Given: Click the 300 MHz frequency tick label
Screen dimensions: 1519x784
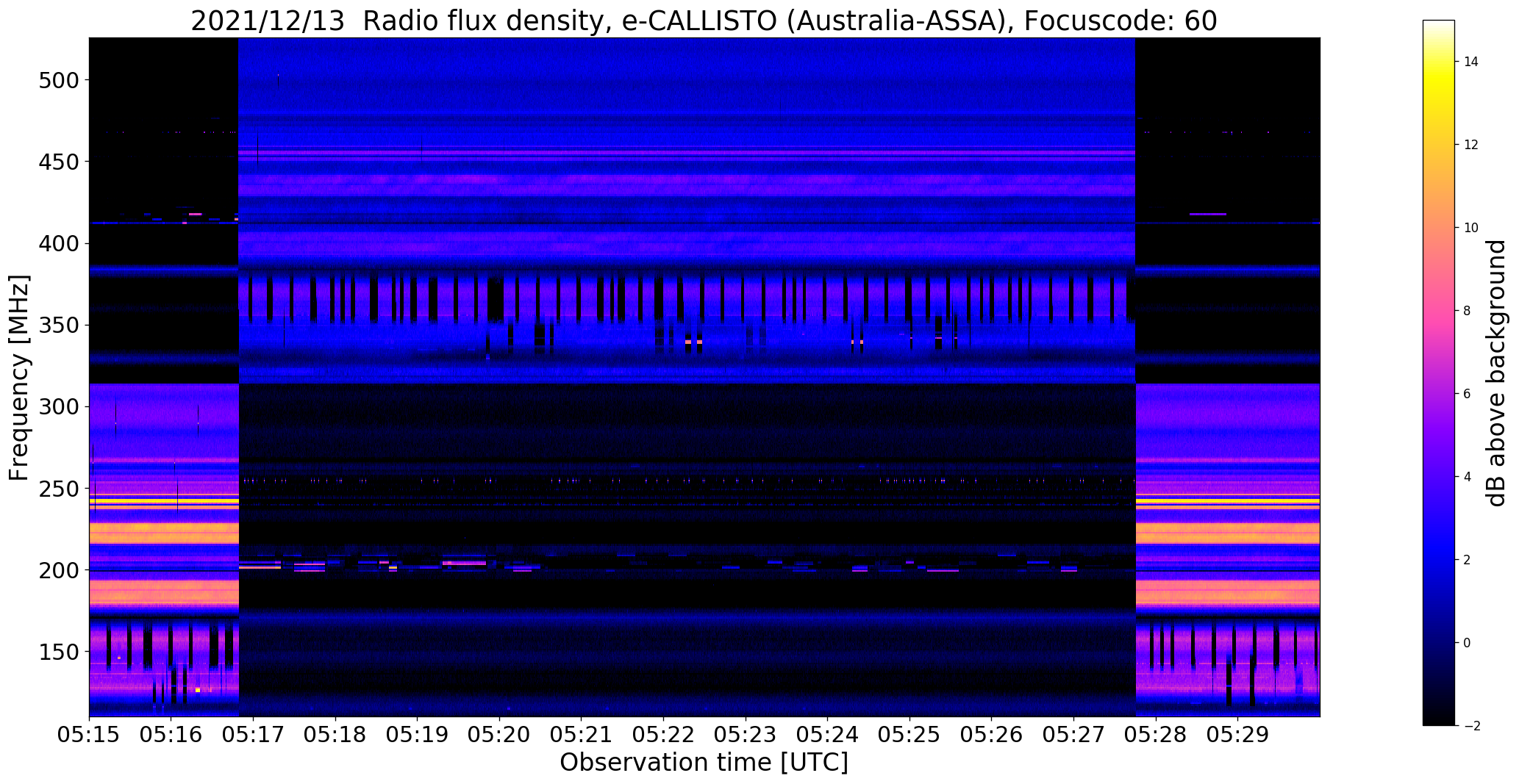Looking at the screenshot, I should click(x=58, y=407).
